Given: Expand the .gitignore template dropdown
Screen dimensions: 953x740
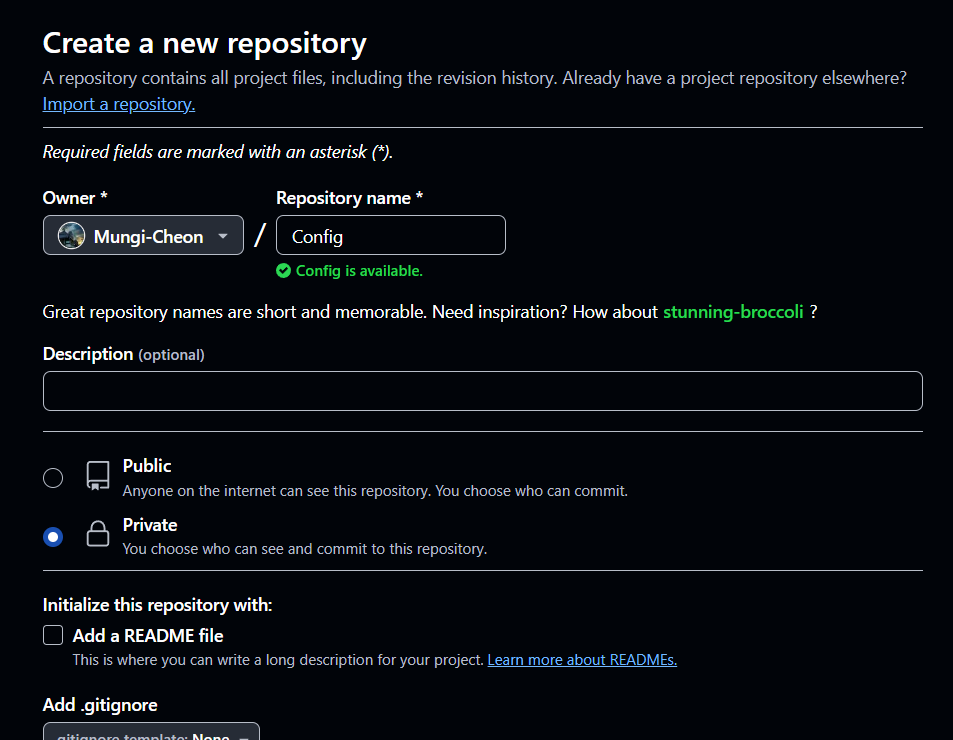Looking at the screenshot, I should (151, 731).
